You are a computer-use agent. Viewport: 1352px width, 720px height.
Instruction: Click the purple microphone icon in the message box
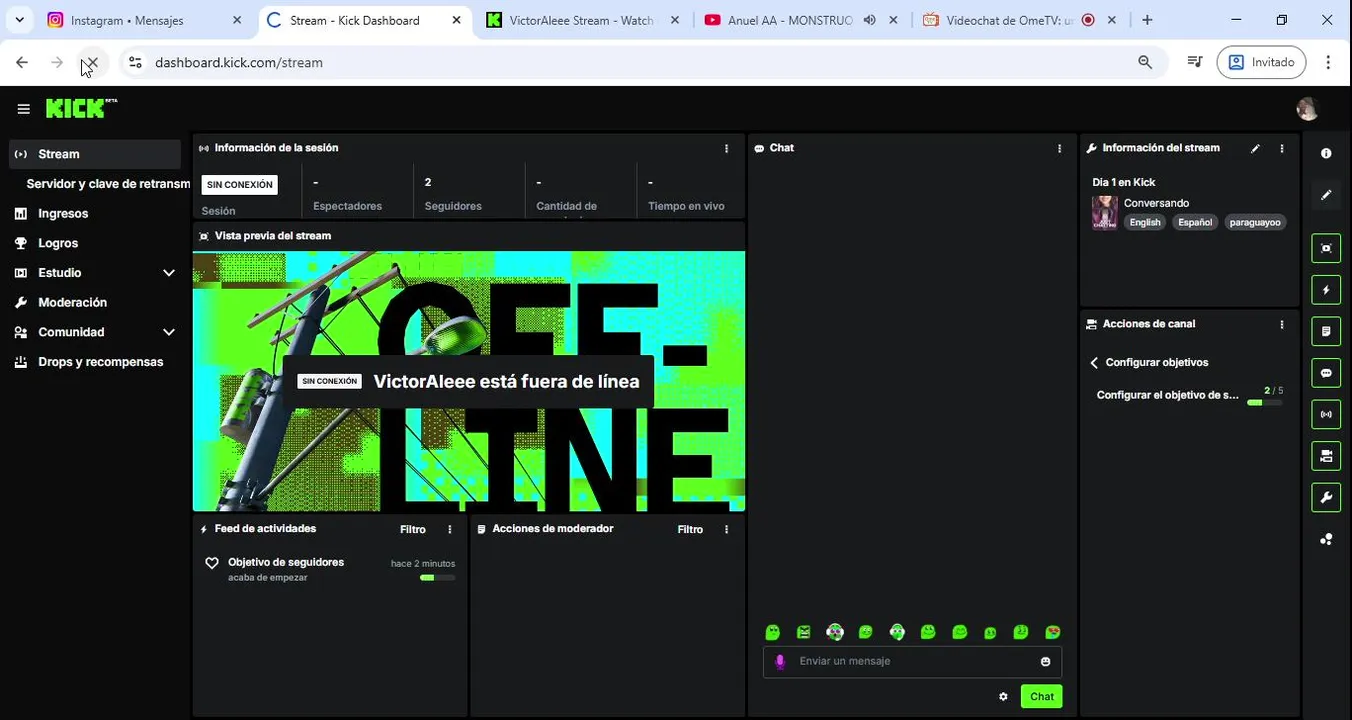tap(780, 661)
